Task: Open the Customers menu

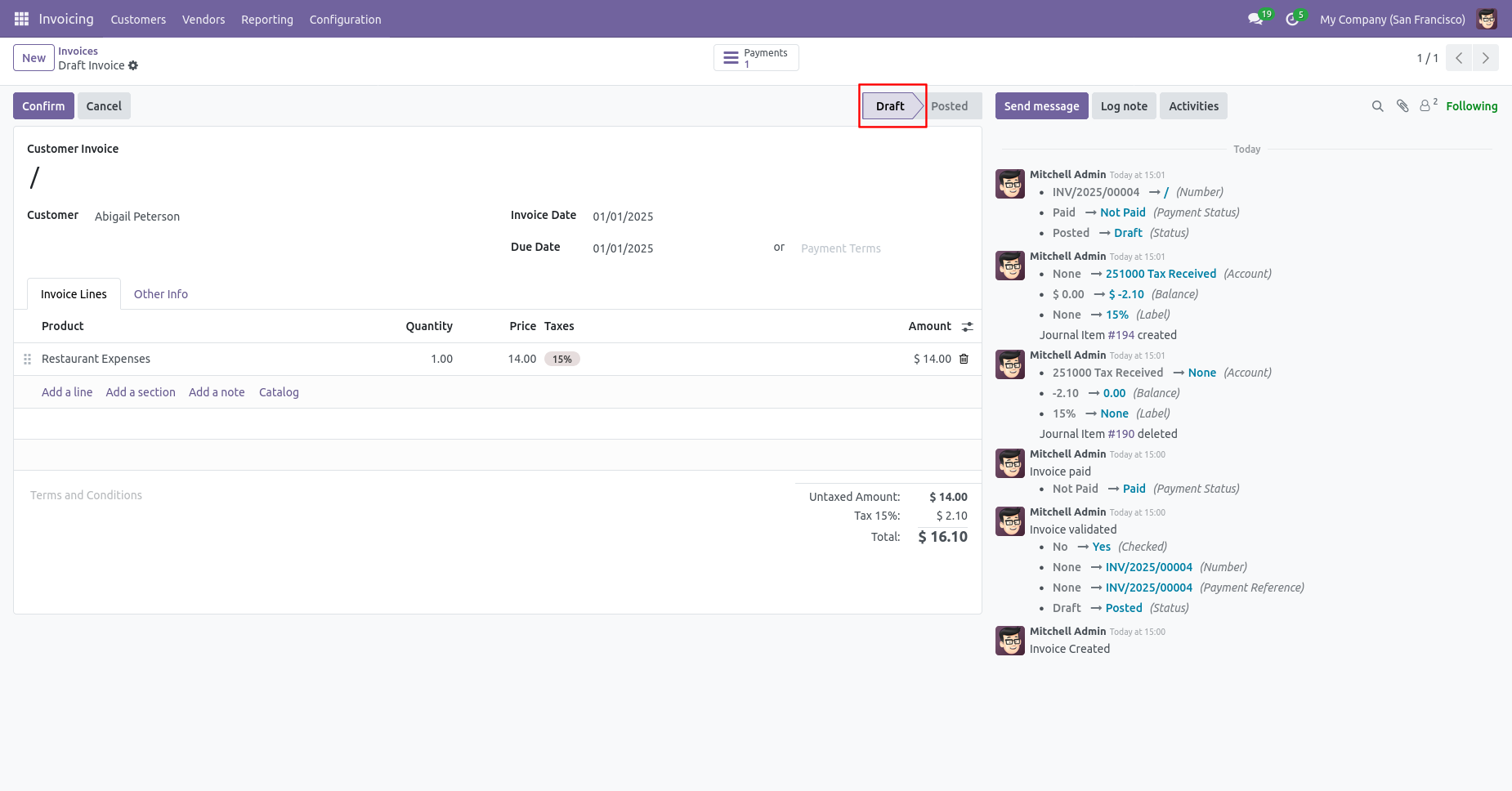Action: [138, 20]
